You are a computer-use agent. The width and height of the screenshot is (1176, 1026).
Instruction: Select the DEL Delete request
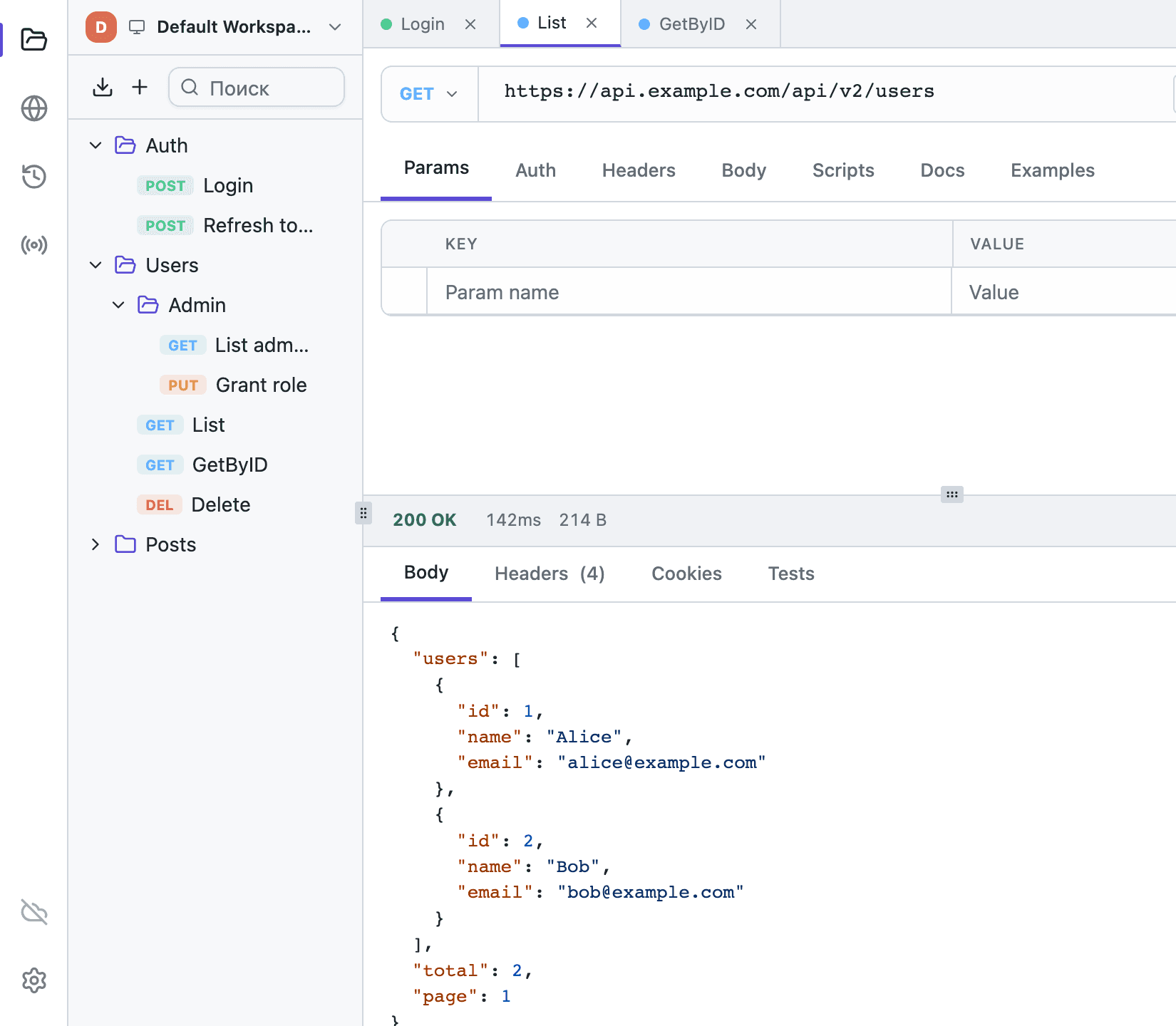point(214,504)
